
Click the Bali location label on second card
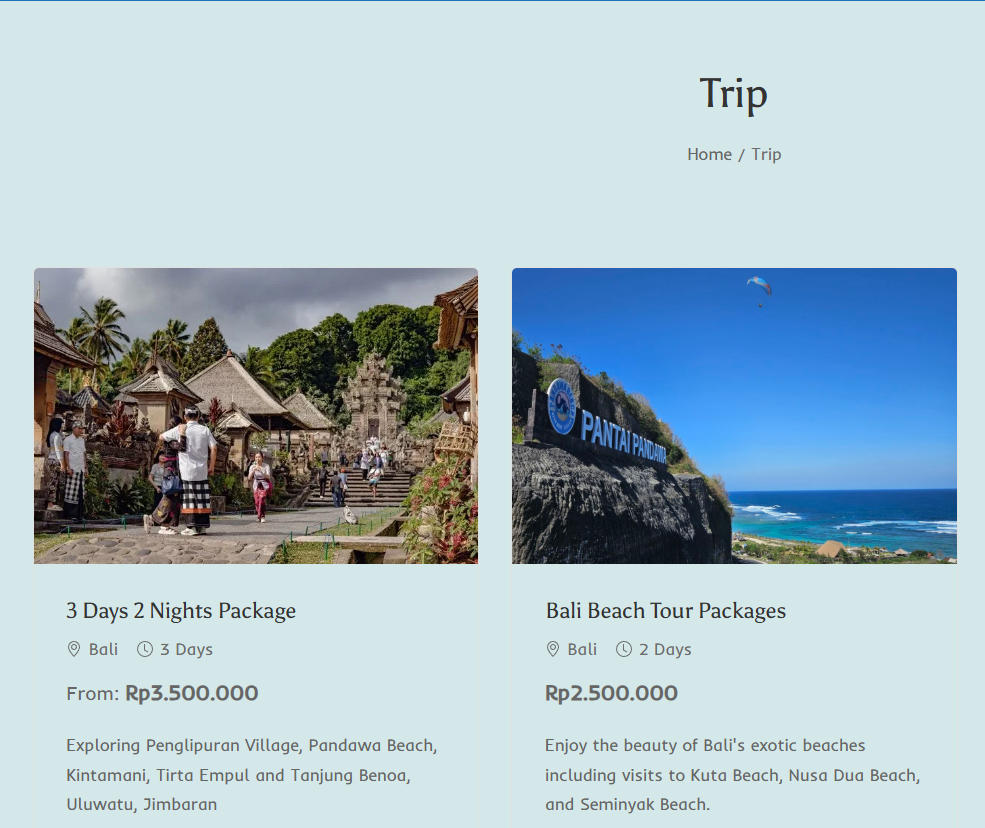coord(582,649)
